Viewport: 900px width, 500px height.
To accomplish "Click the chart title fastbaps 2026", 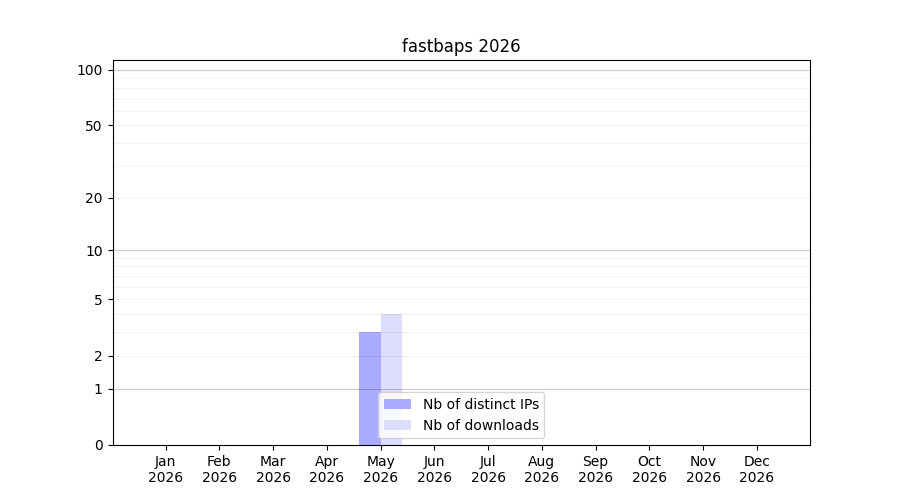I will [461, 46].
